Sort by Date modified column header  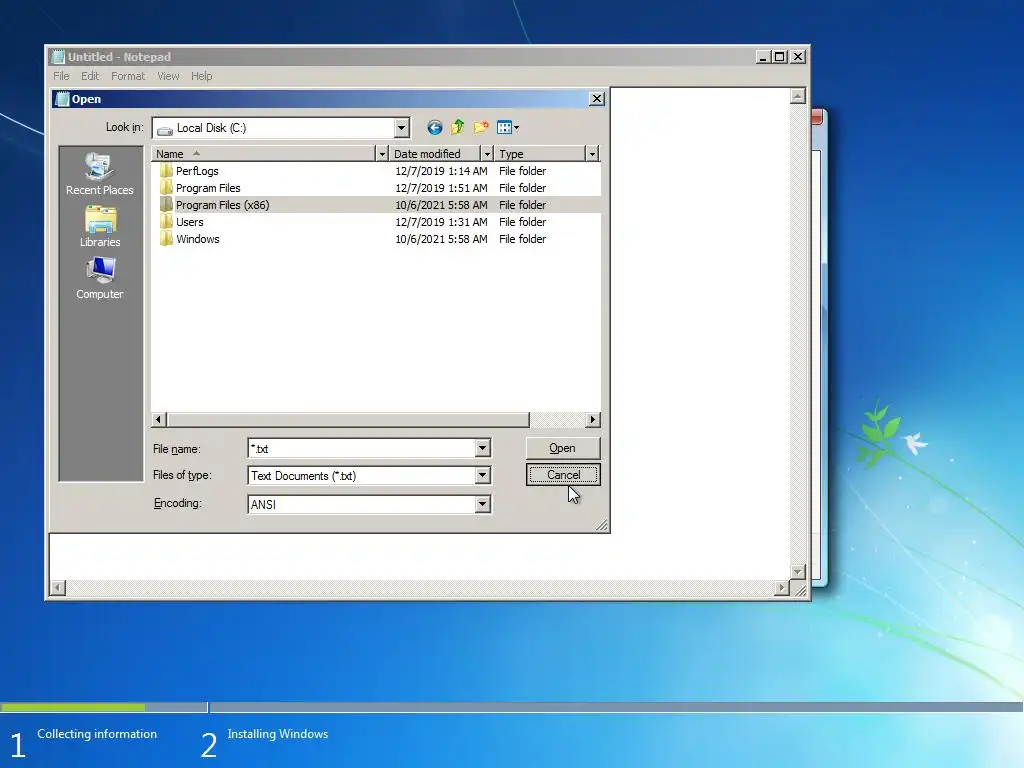point(435,154)
